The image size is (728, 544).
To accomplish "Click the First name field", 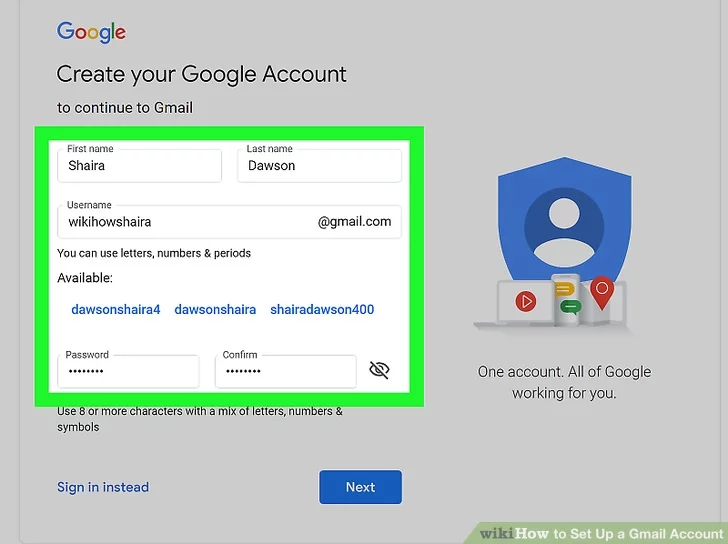I will (x=139, y=166).
